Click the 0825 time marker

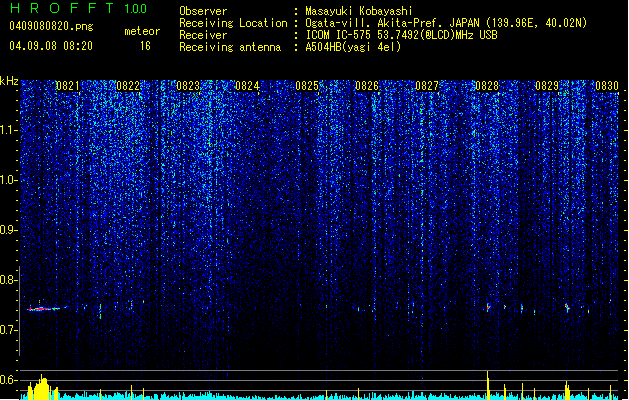coord(307,85)
